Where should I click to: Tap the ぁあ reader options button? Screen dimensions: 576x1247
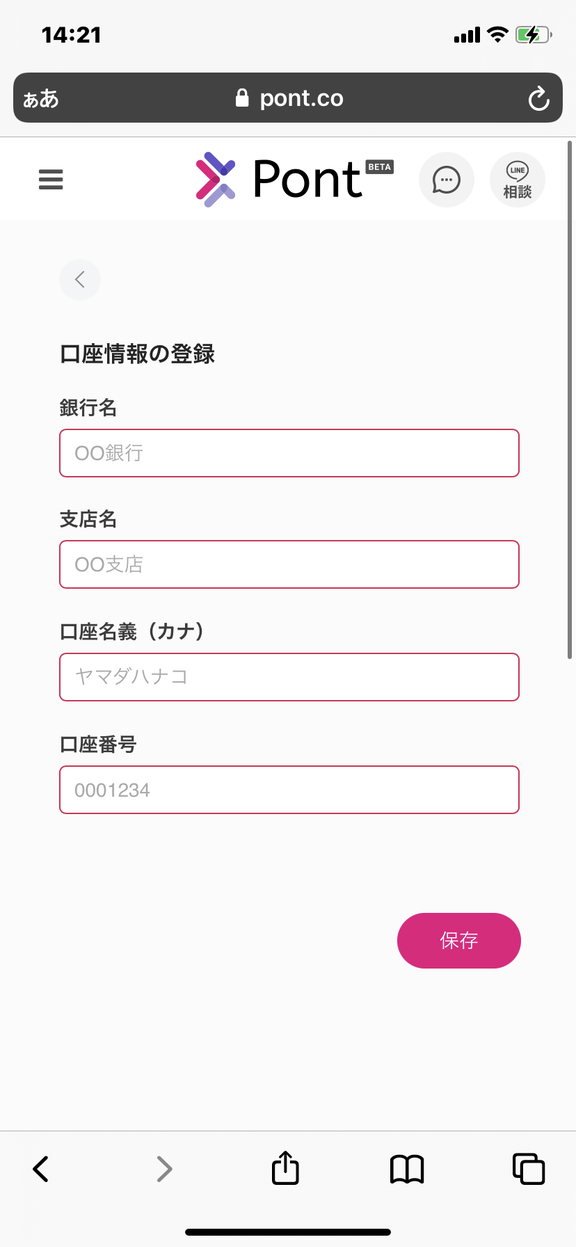pyautogui.click(x=41, y=99)
